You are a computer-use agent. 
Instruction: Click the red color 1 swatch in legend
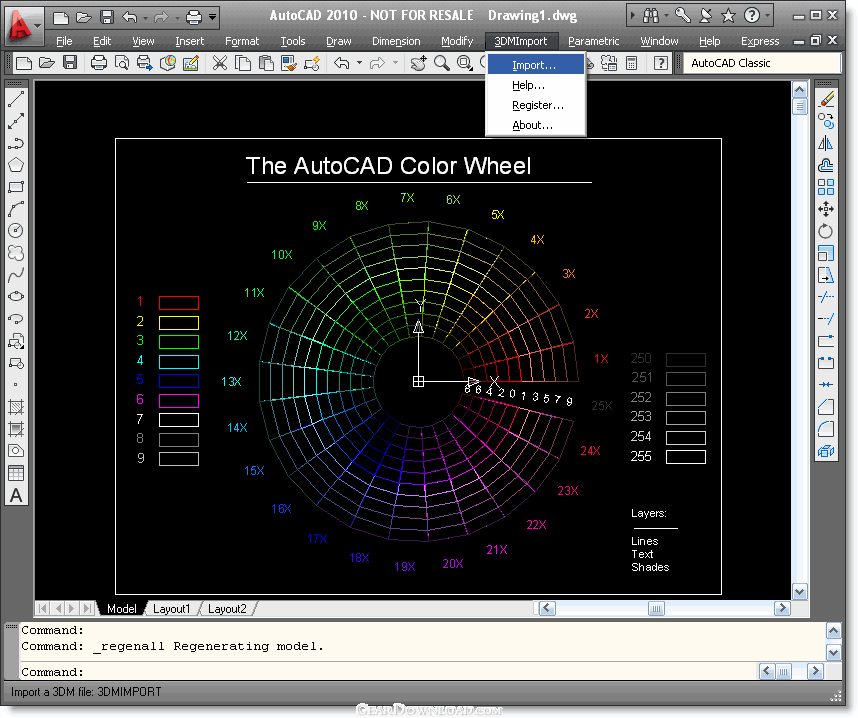pos(179,303)
